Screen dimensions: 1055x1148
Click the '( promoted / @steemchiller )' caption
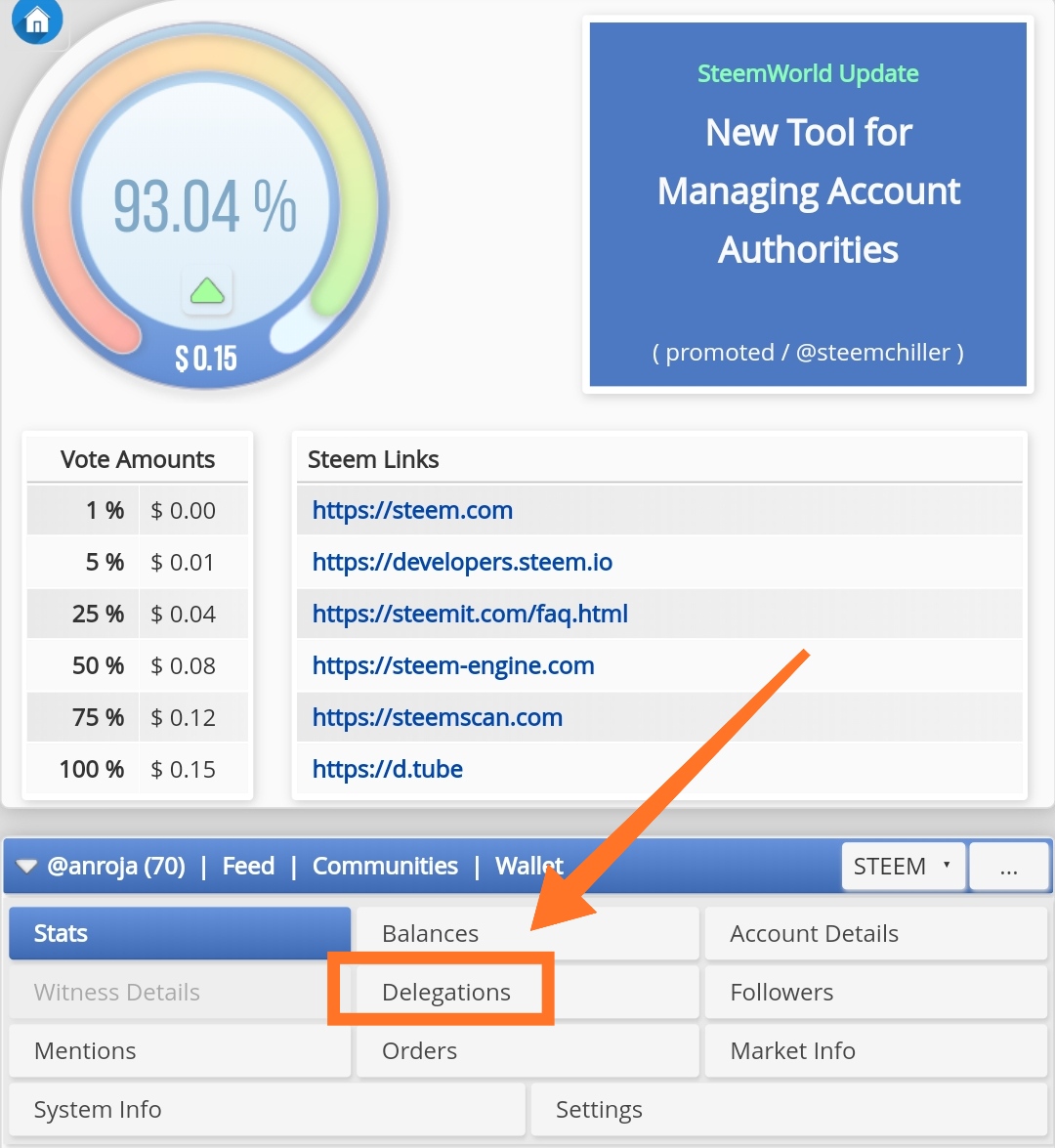[x=808, y=352]
